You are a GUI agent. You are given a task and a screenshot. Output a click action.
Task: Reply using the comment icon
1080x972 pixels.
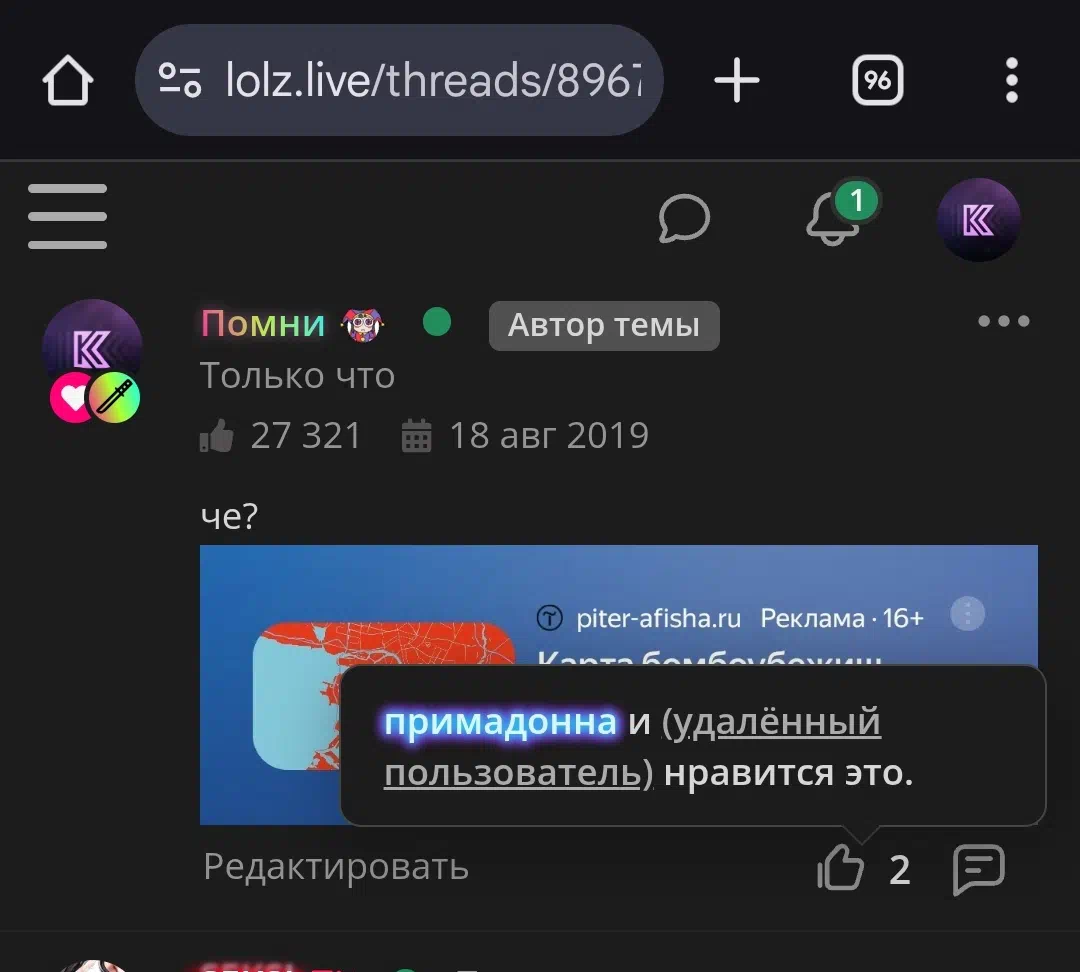pos(978,869)
